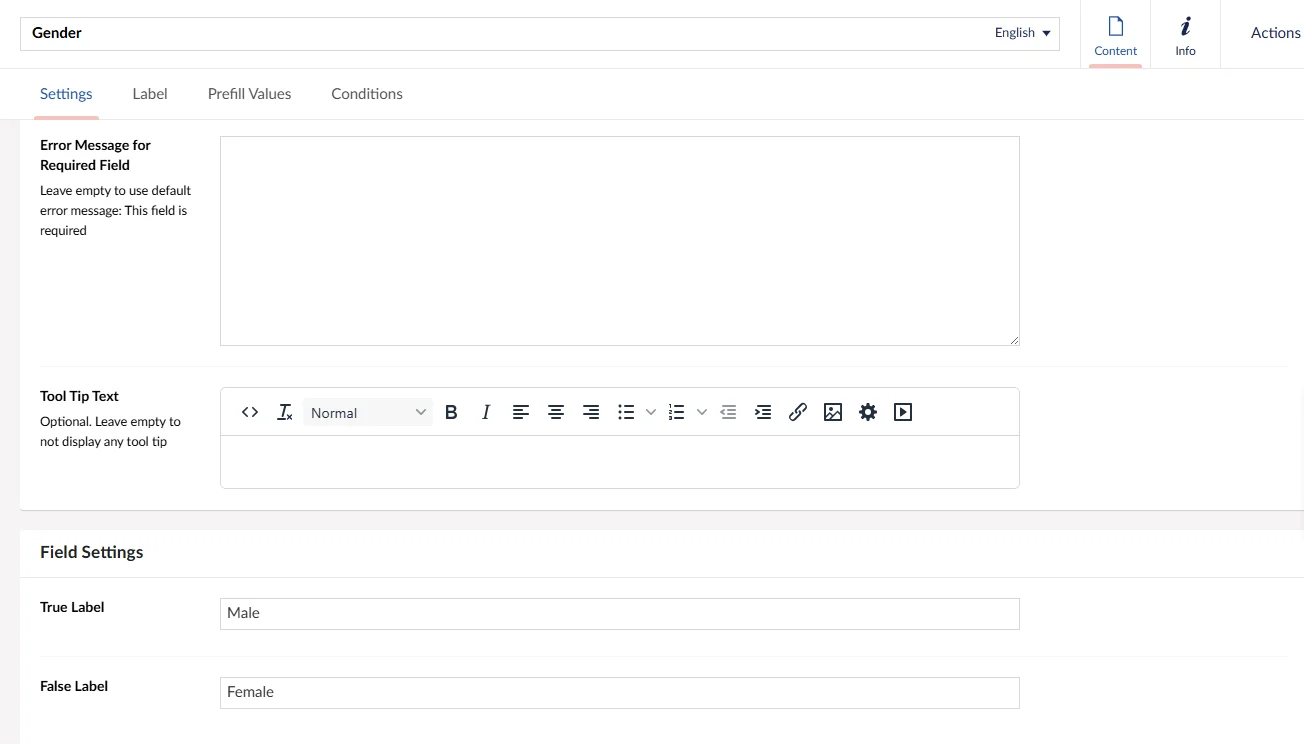This screenshot has height=744, width=1304.
Task: Toggle bold formatting in Tool Tip Text
Action: (x=451, y=412)
